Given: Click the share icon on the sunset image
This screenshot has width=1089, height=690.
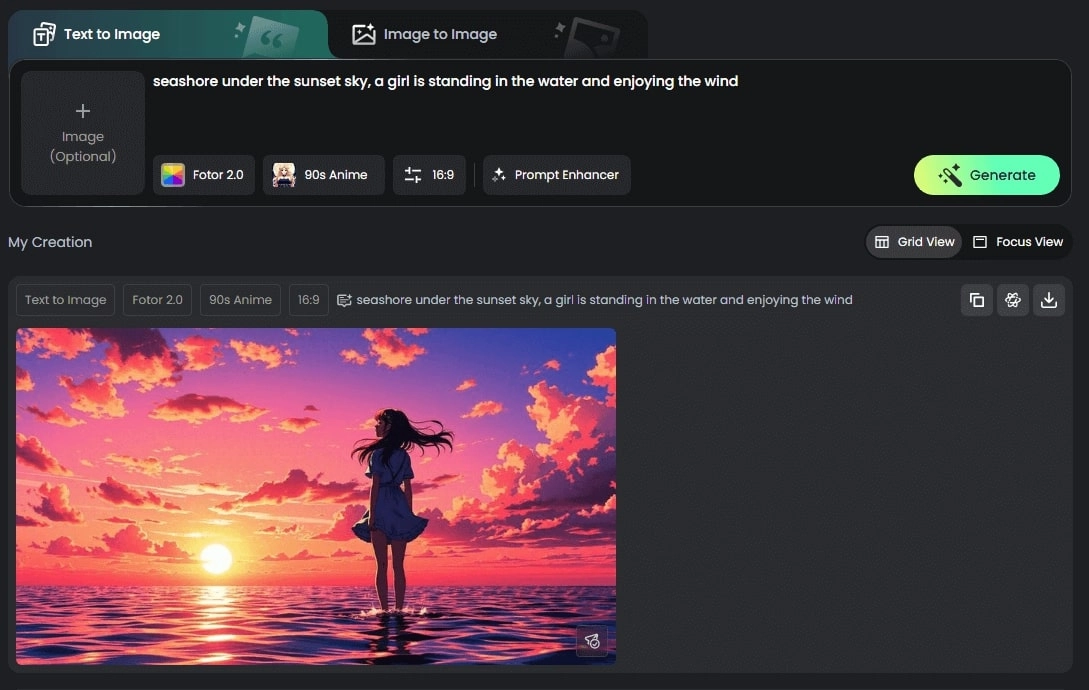Looking at the screenshot, I should click(x=592, y=643).
